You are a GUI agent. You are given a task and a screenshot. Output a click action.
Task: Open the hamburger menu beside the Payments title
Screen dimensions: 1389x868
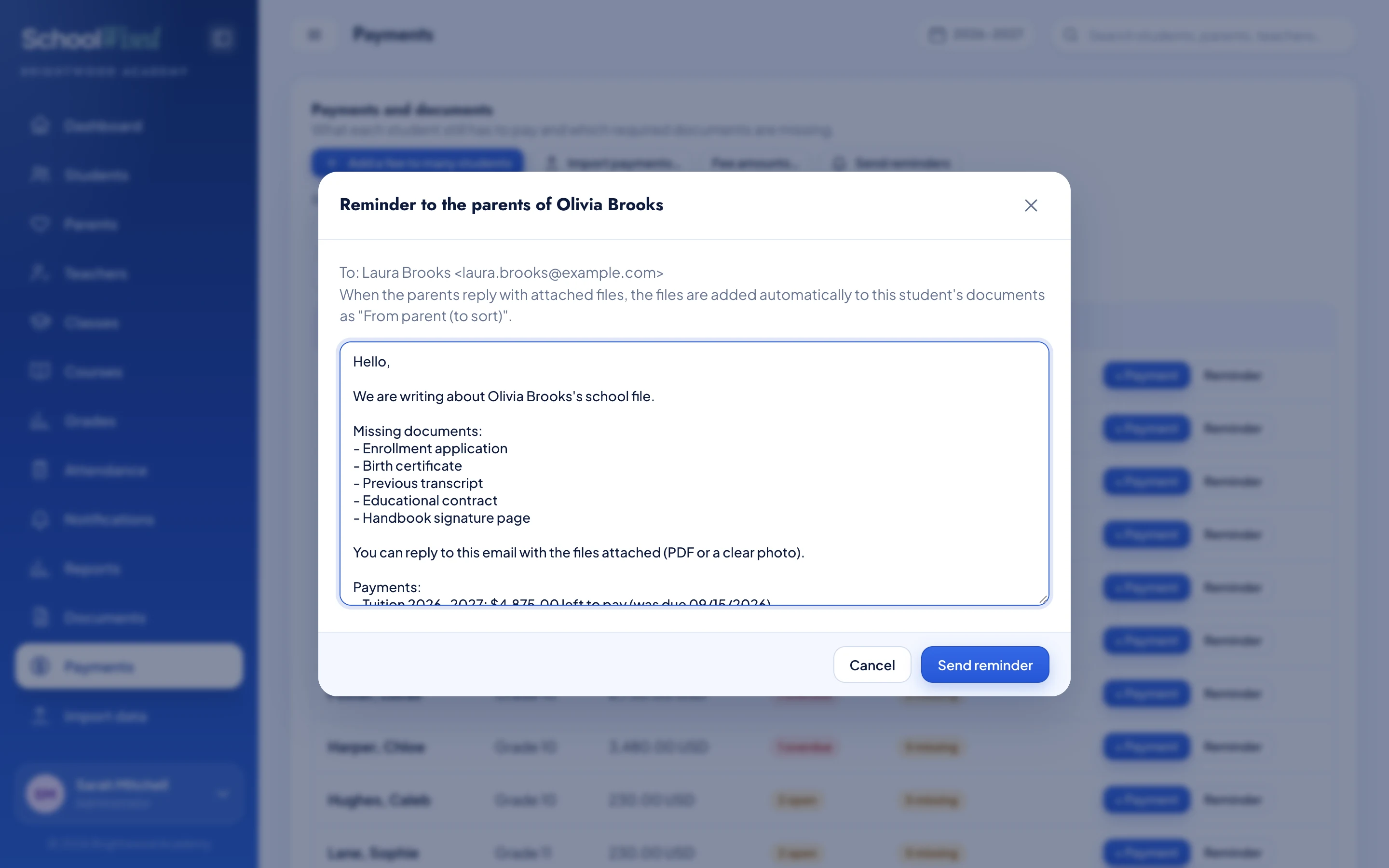(x=314, y=35)
